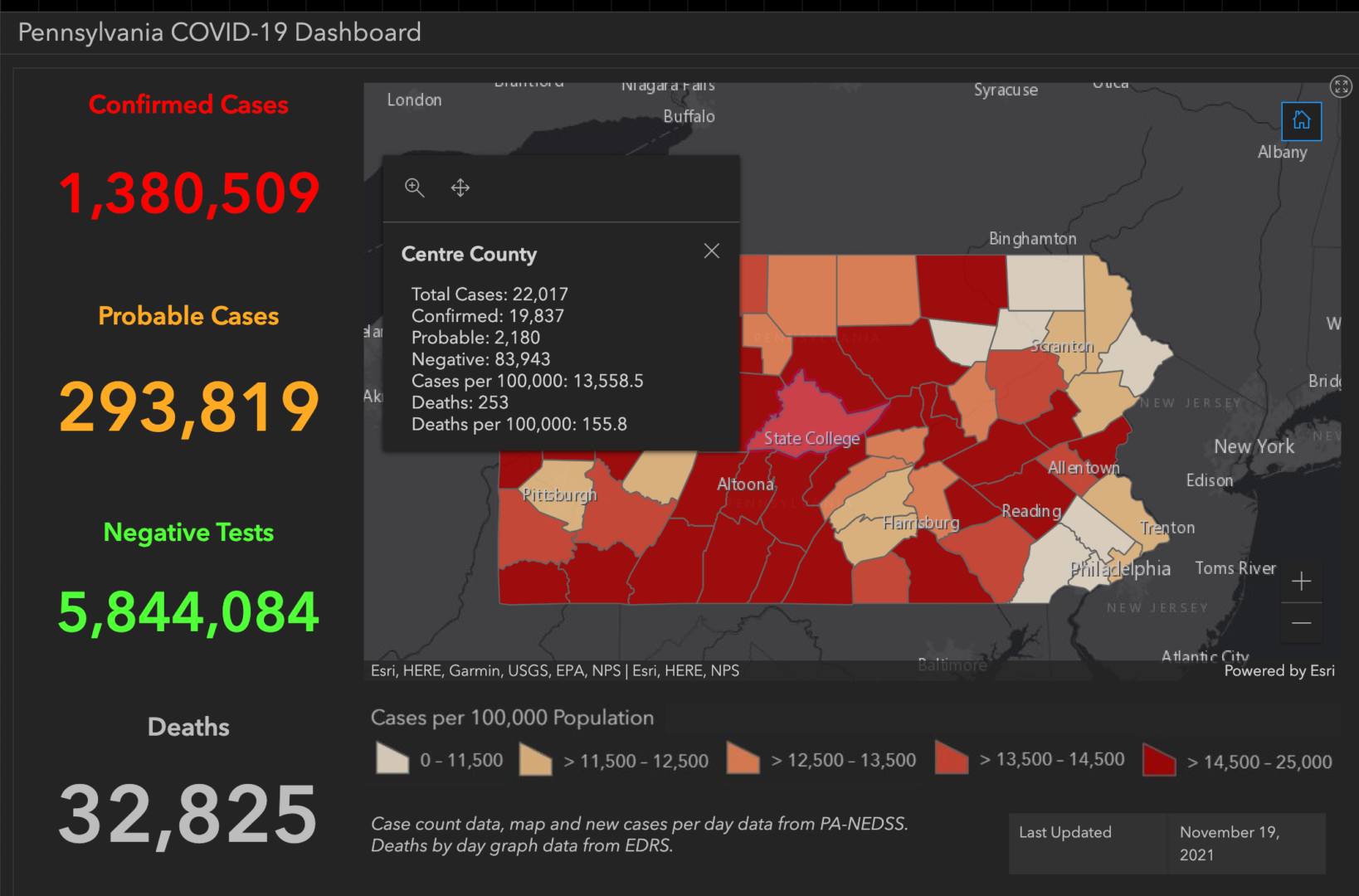
Task: Click the Albany label on map
Action: click(1283, 152)
